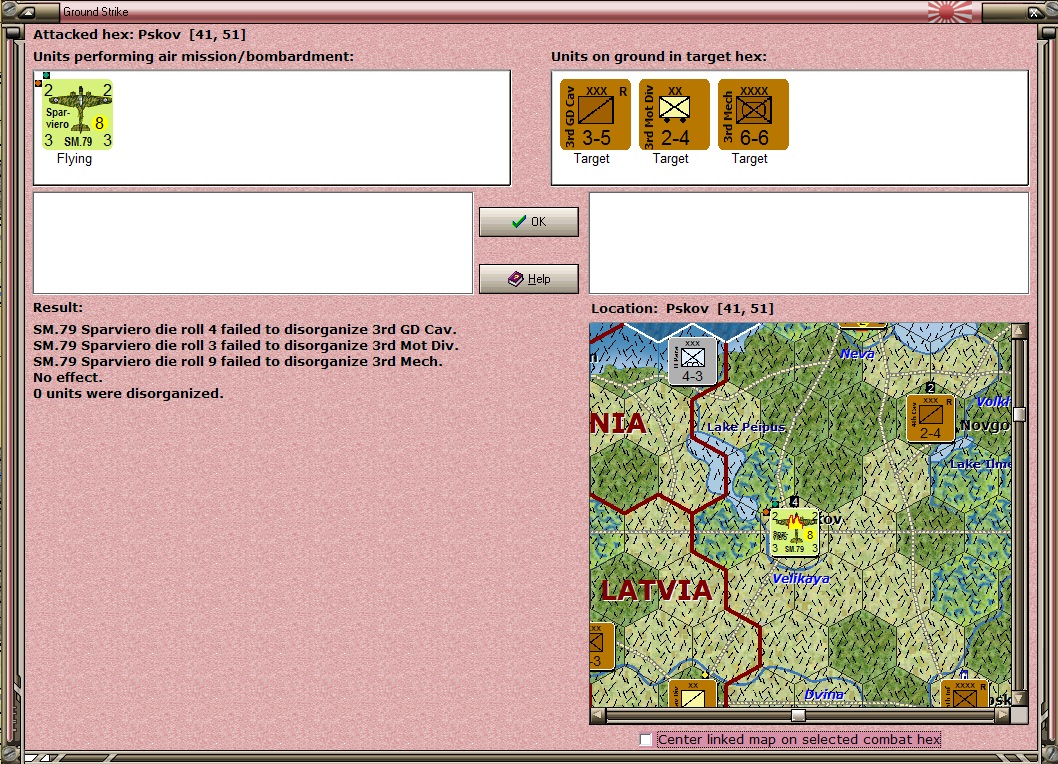Click the map scroll left arrow
Viewport: 1058px width, 764px height.
click(598, 715)
